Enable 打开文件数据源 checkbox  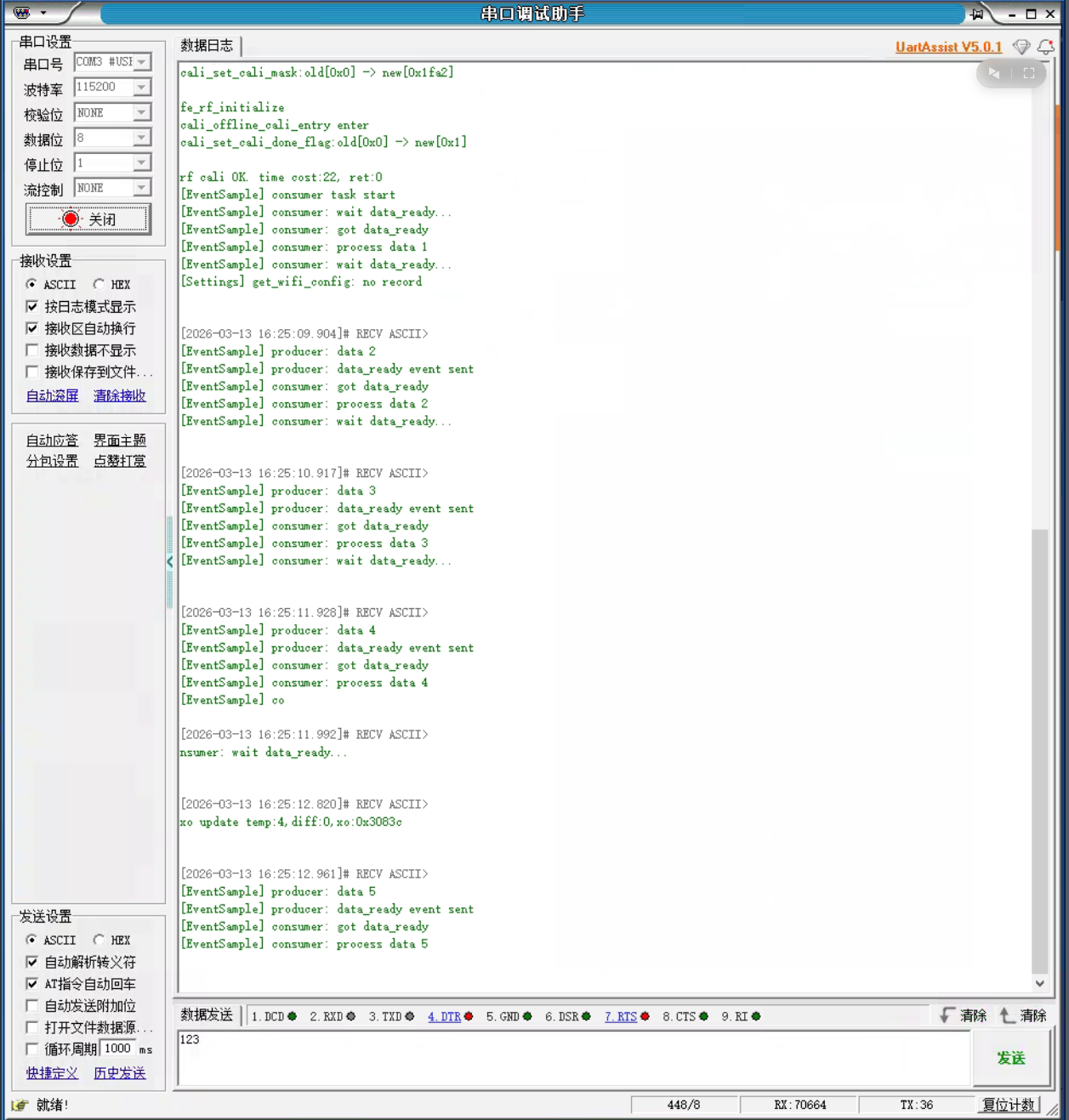(32, 1027)
